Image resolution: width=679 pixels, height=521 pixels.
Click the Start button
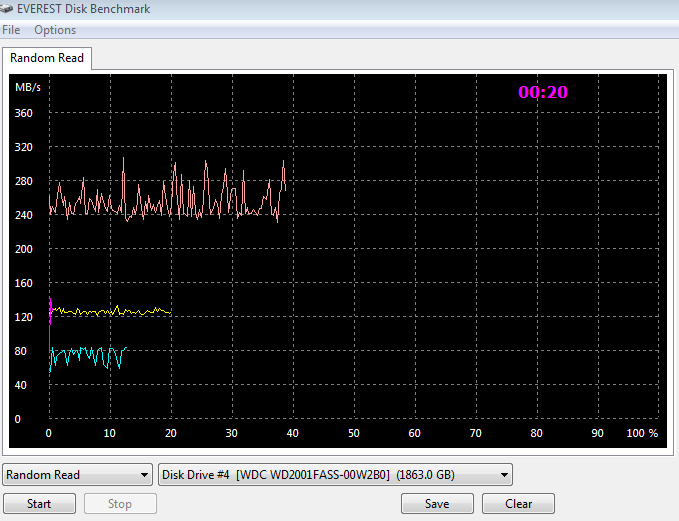tap(39, 504)
